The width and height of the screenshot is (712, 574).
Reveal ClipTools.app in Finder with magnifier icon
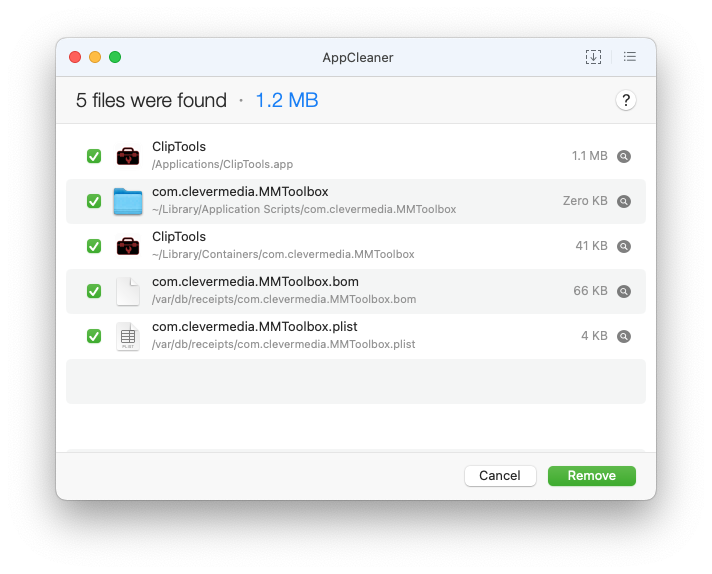[x=623, y=156]
